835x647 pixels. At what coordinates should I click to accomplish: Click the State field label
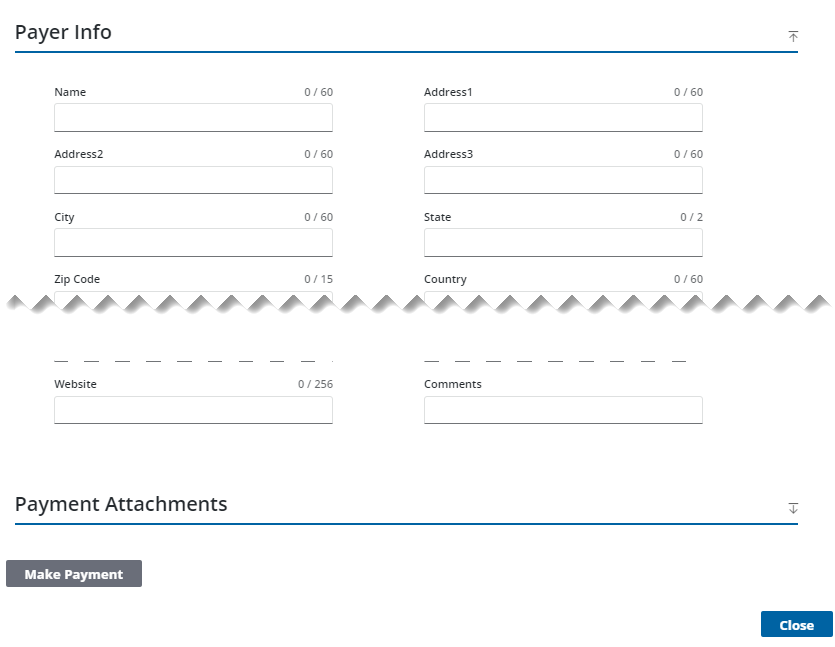pyautogui.click(x=437, y=217)
